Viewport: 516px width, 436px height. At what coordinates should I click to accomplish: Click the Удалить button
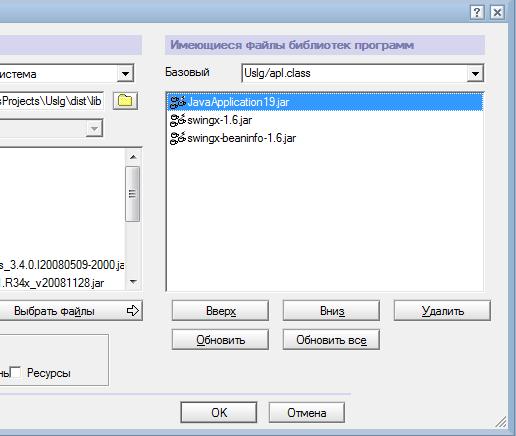point(442,311)
